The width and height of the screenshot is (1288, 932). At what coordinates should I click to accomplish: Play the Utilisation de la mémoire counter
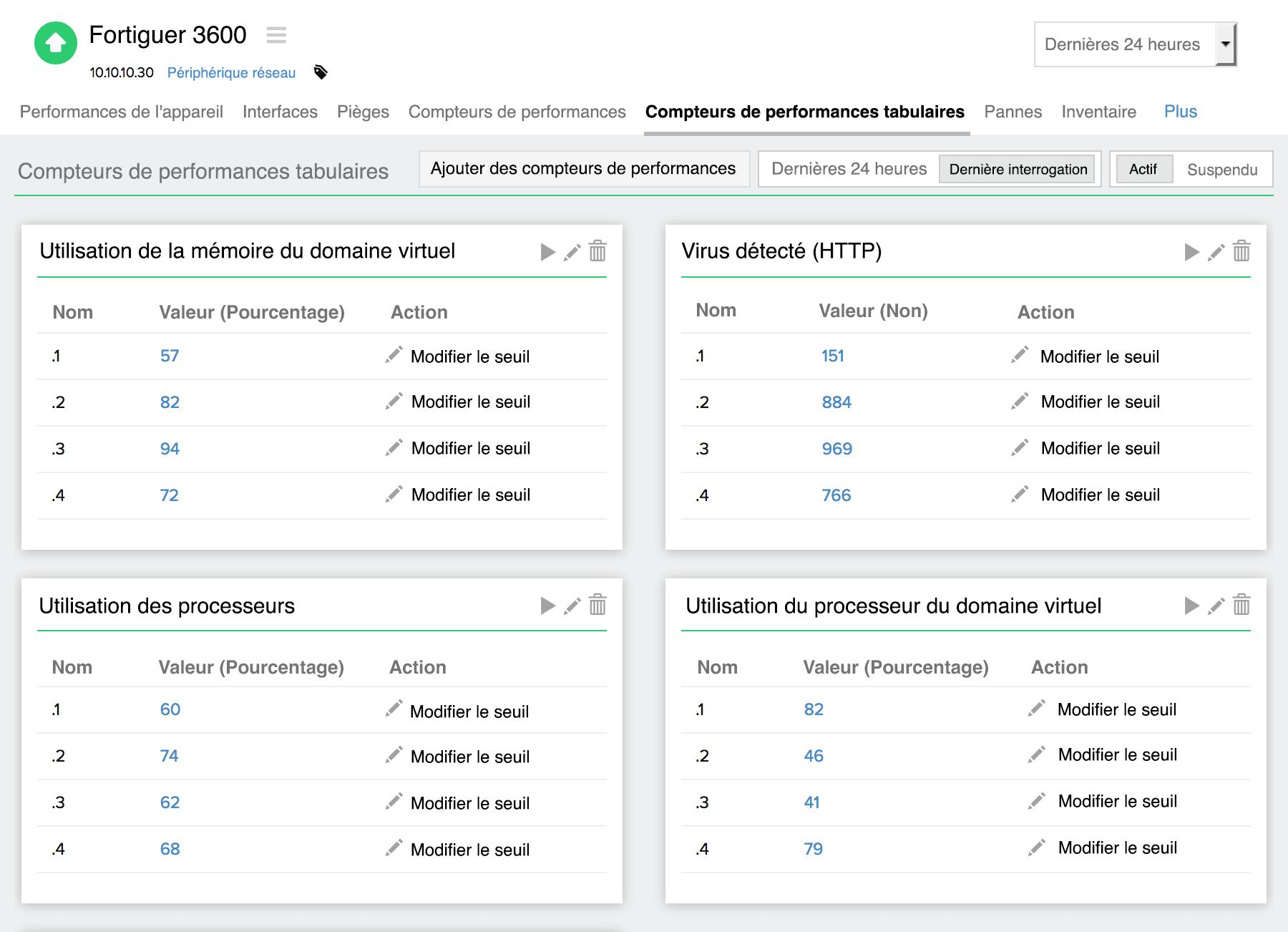547,252
